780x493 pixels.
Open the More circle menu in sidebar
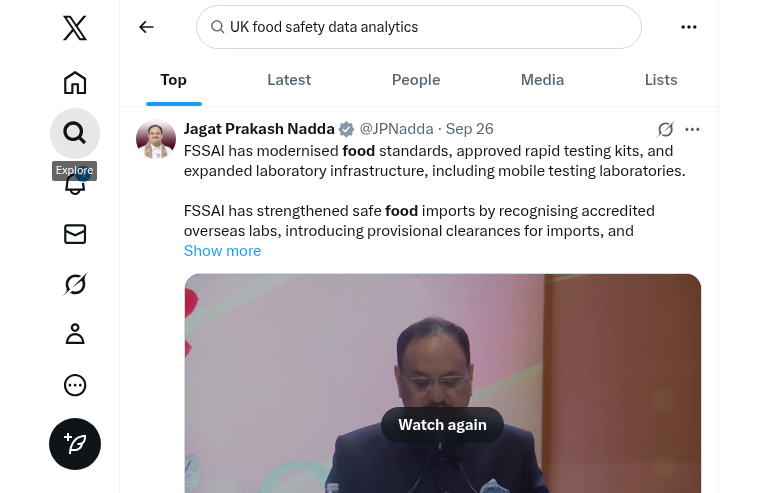[x=75, y=385]
